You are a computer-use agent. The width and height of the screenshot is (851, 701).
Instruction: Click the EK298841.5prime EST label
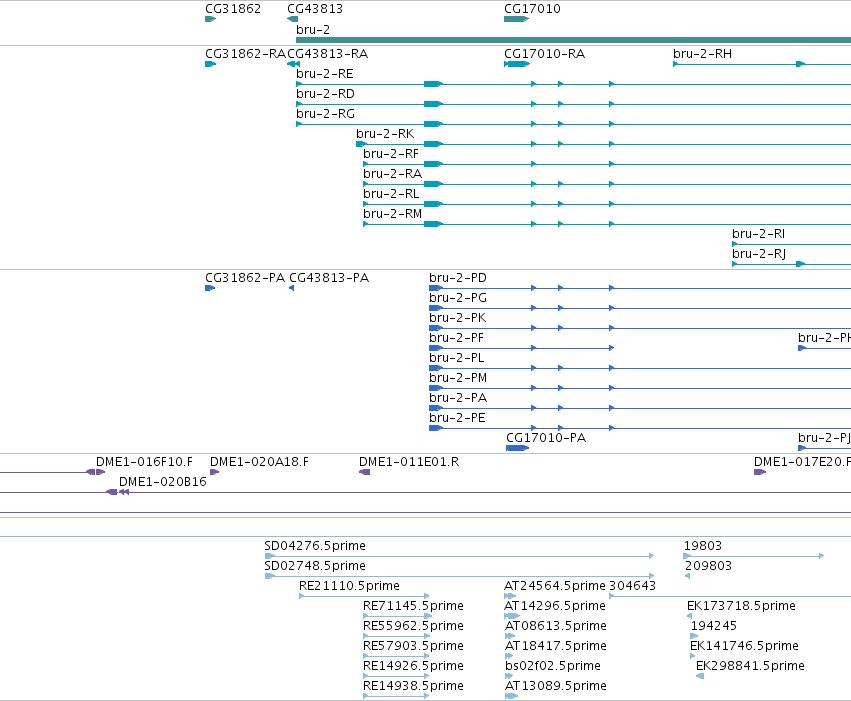(750, 666)
